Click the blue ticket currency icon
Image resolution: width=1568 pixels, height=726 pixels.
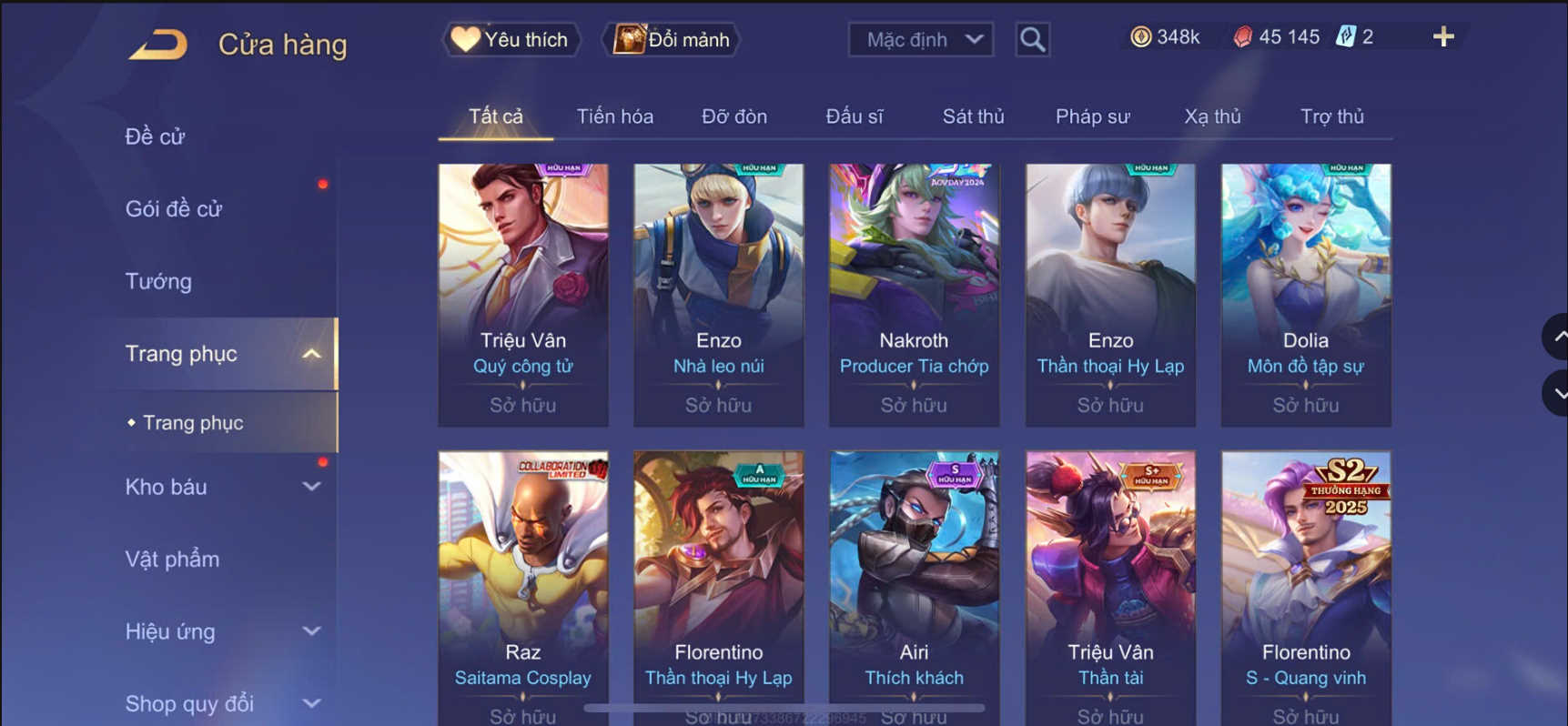[1346, 36]
